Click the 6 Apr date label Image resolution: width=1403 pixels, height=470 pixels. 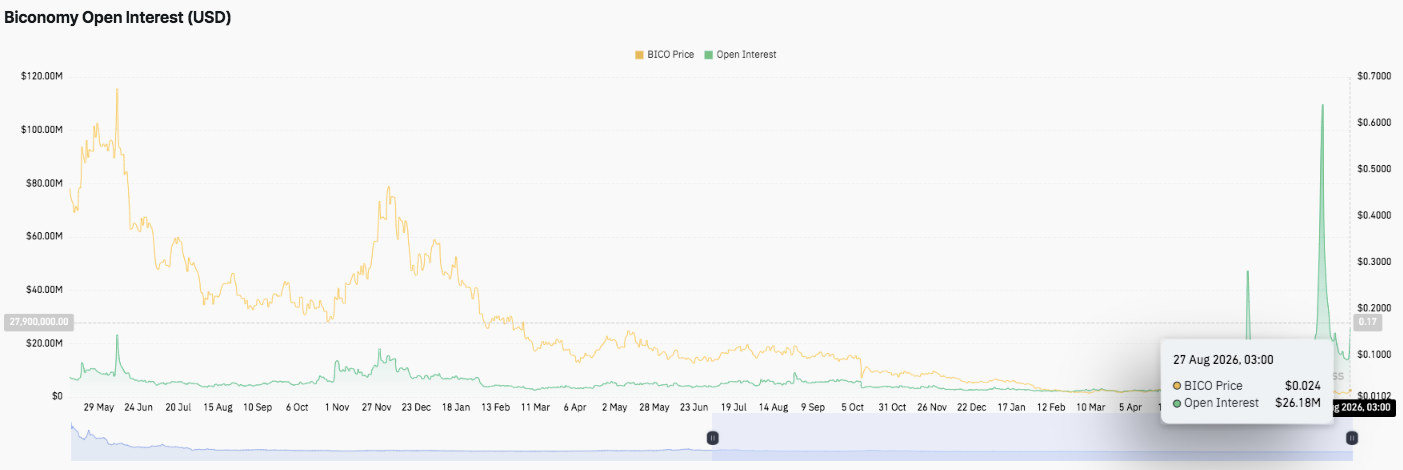tap(574, 408)
